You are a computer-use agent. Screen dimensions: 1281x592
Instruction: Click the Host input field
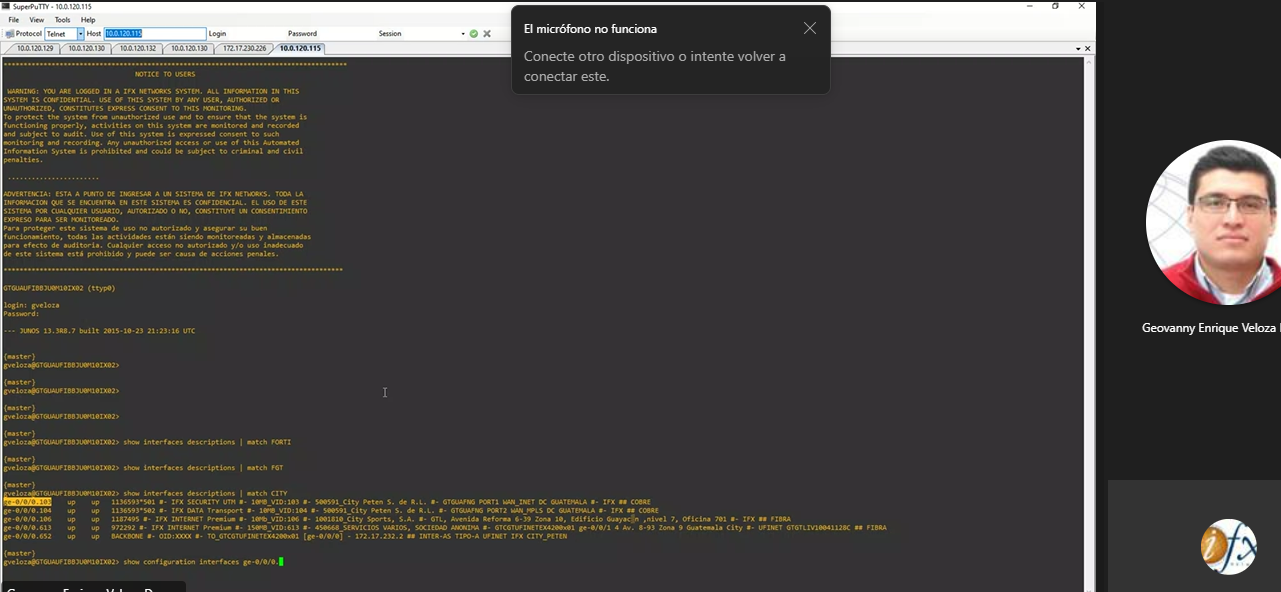tap(155, 34)
